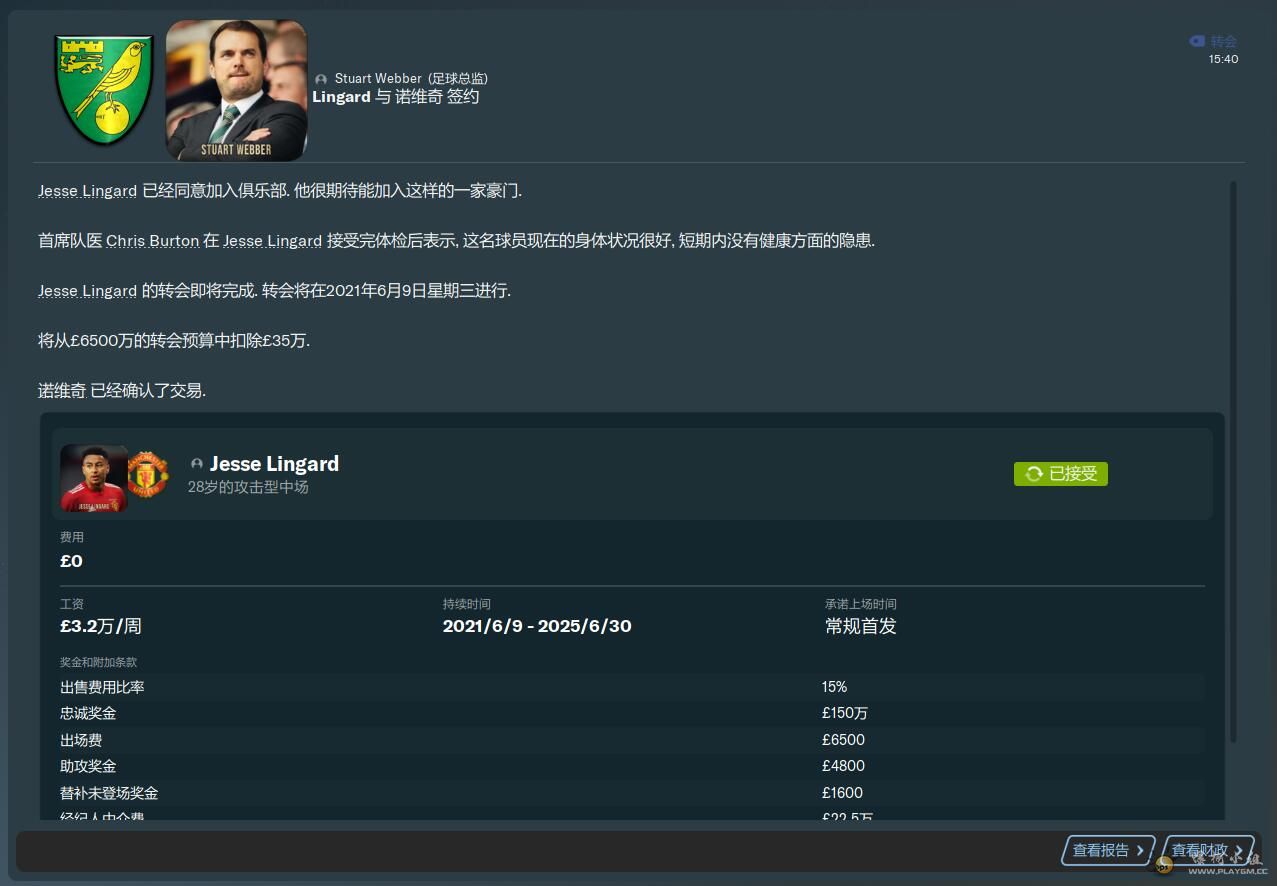The width and height of the screenshot is (1277, 886).
Task: Select the 忠诚奖金 row
Action: [x=632, y=713]
